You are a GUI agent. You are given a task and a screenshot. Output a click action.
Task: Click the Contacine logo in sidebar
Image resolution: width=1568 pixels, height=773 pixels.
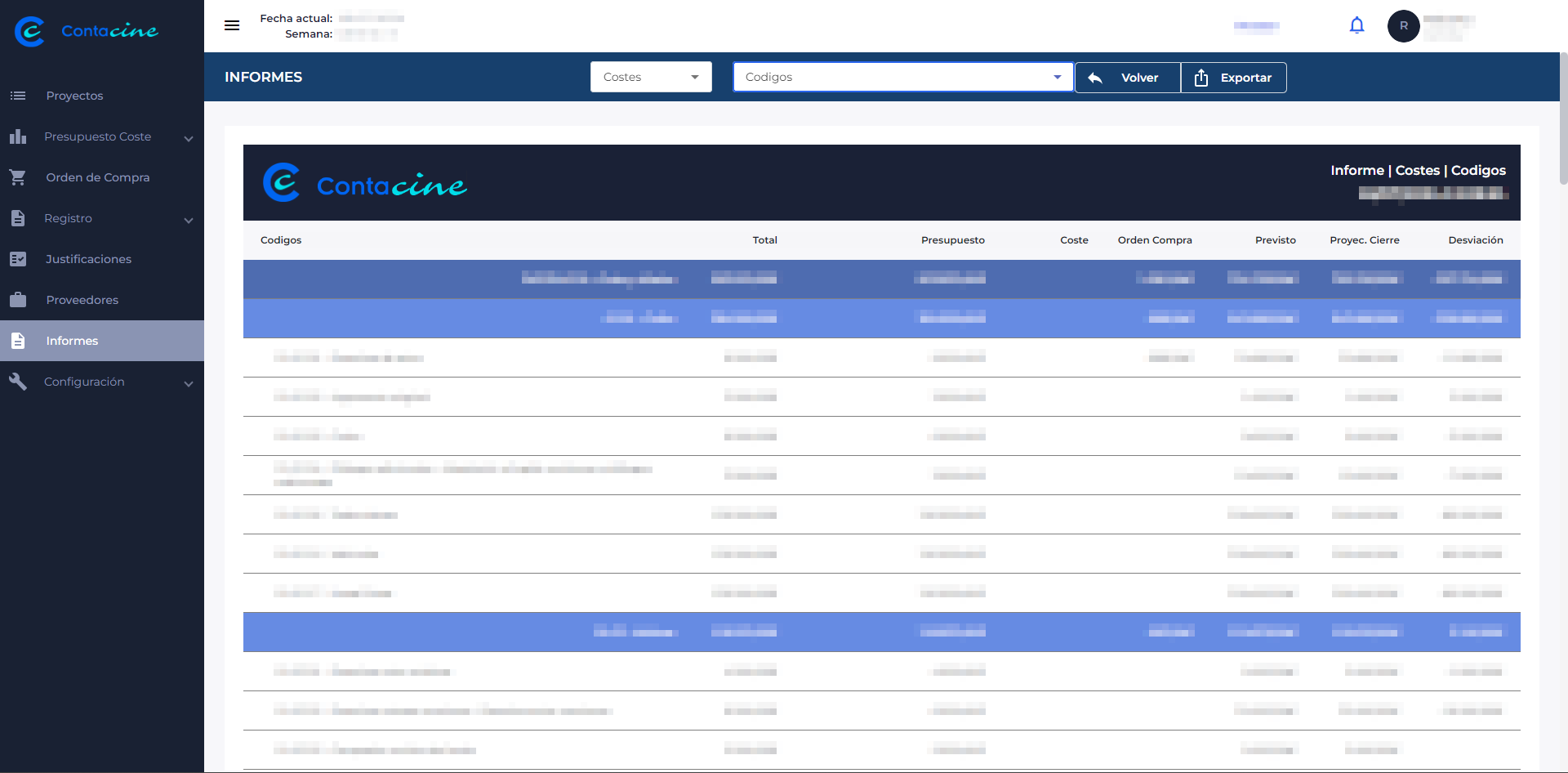pyautogui.click(x=87, y=31)
